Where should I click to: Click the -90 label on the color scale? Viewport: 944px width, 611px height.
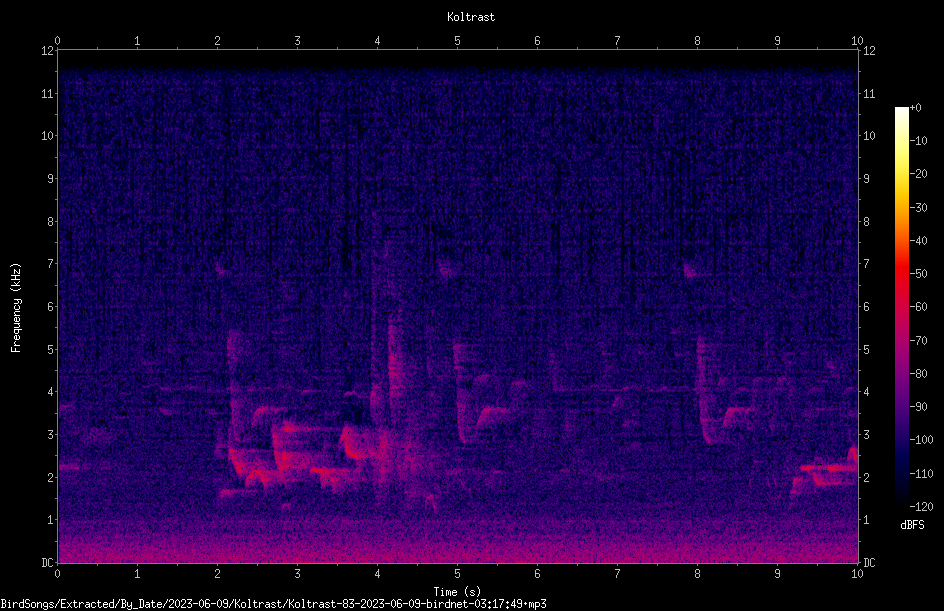(x=918, y=407)
